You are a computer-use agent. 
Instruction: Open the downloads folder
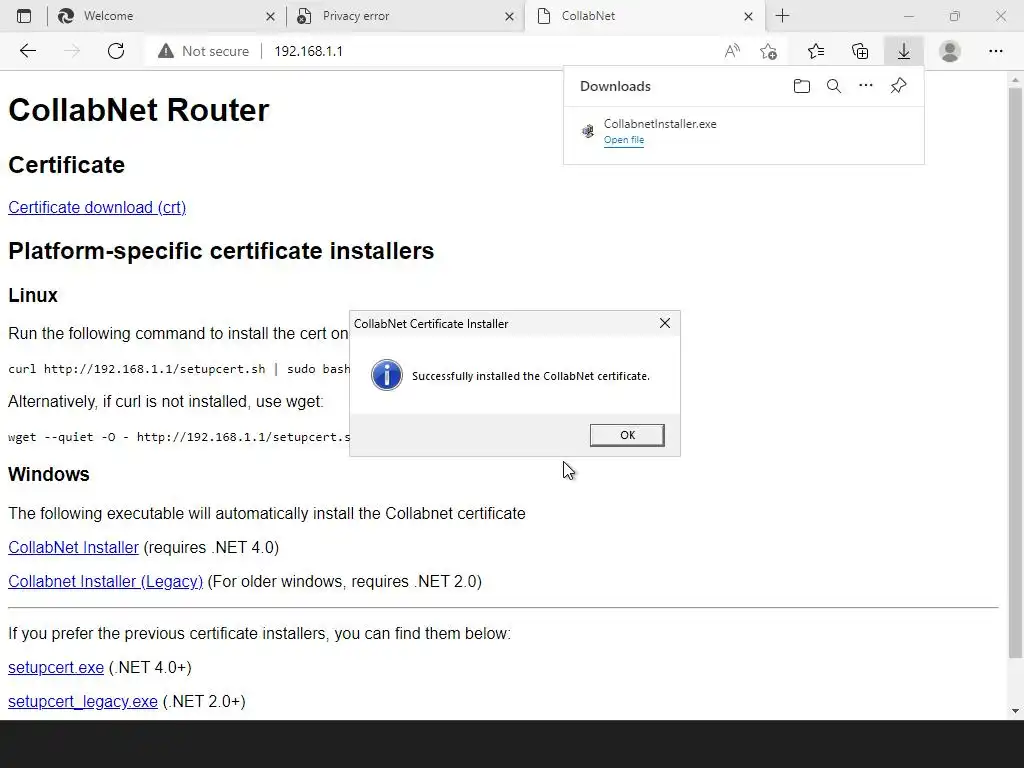(x=801, y=86)
